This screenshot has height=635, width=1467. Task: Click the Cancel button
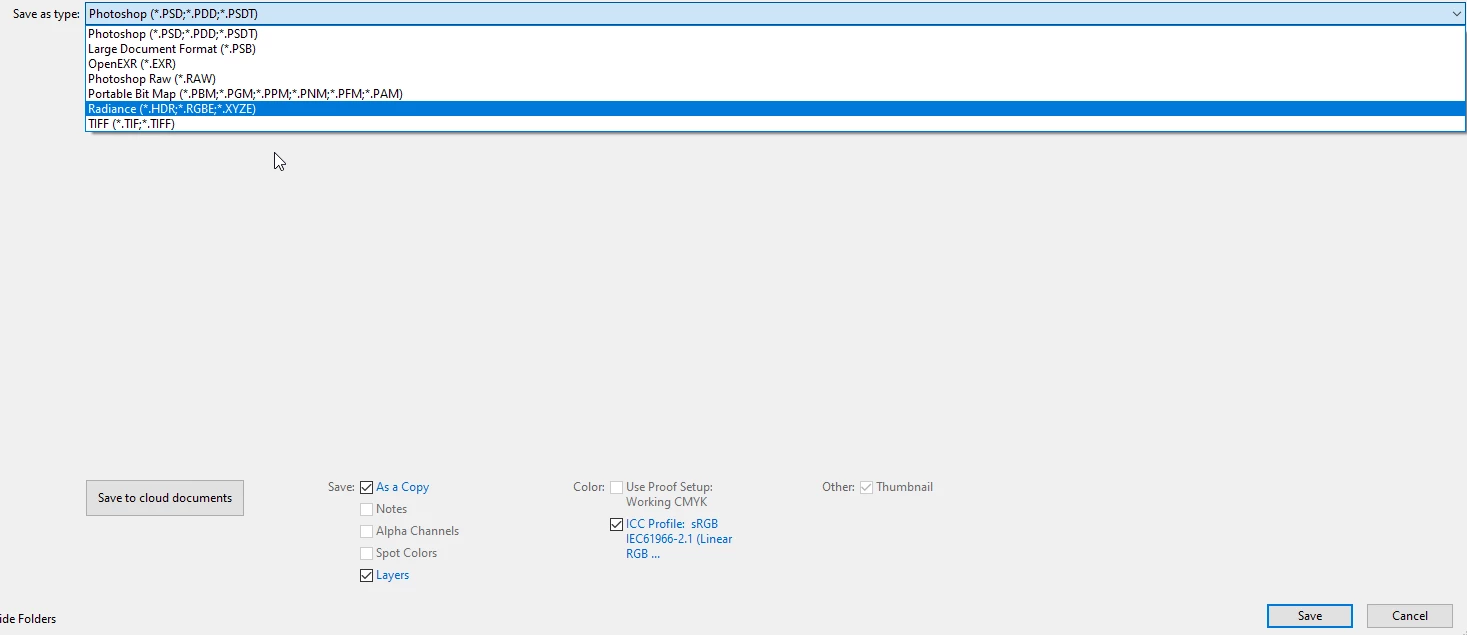tap(1410, 616)
